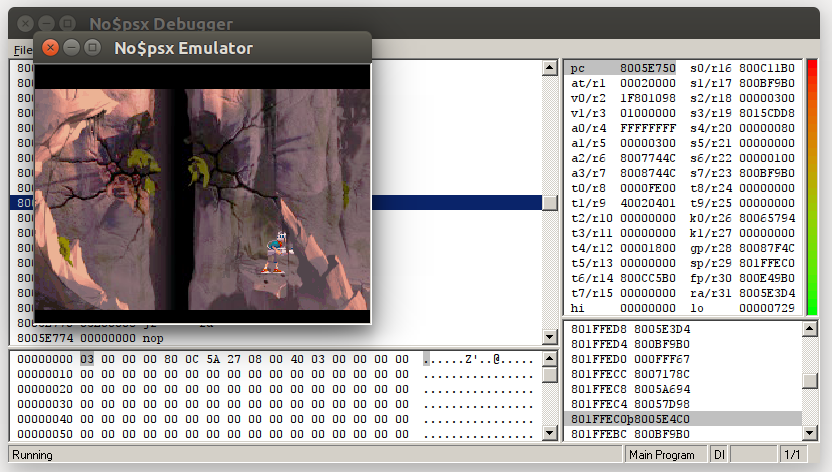
Task: Select the highlighted 03 byte in hex dump
Action: pyautogui.click(x=87, y=359)
